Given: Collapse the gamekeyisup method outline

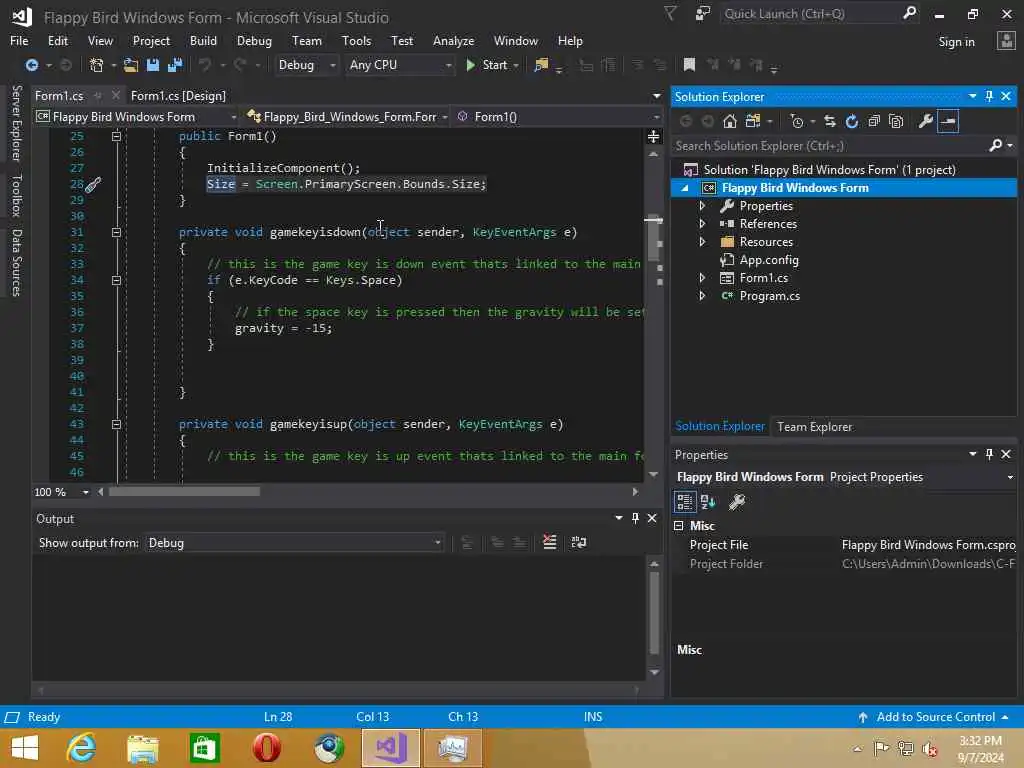Looking at the screenshot, I should coord(116,424).
